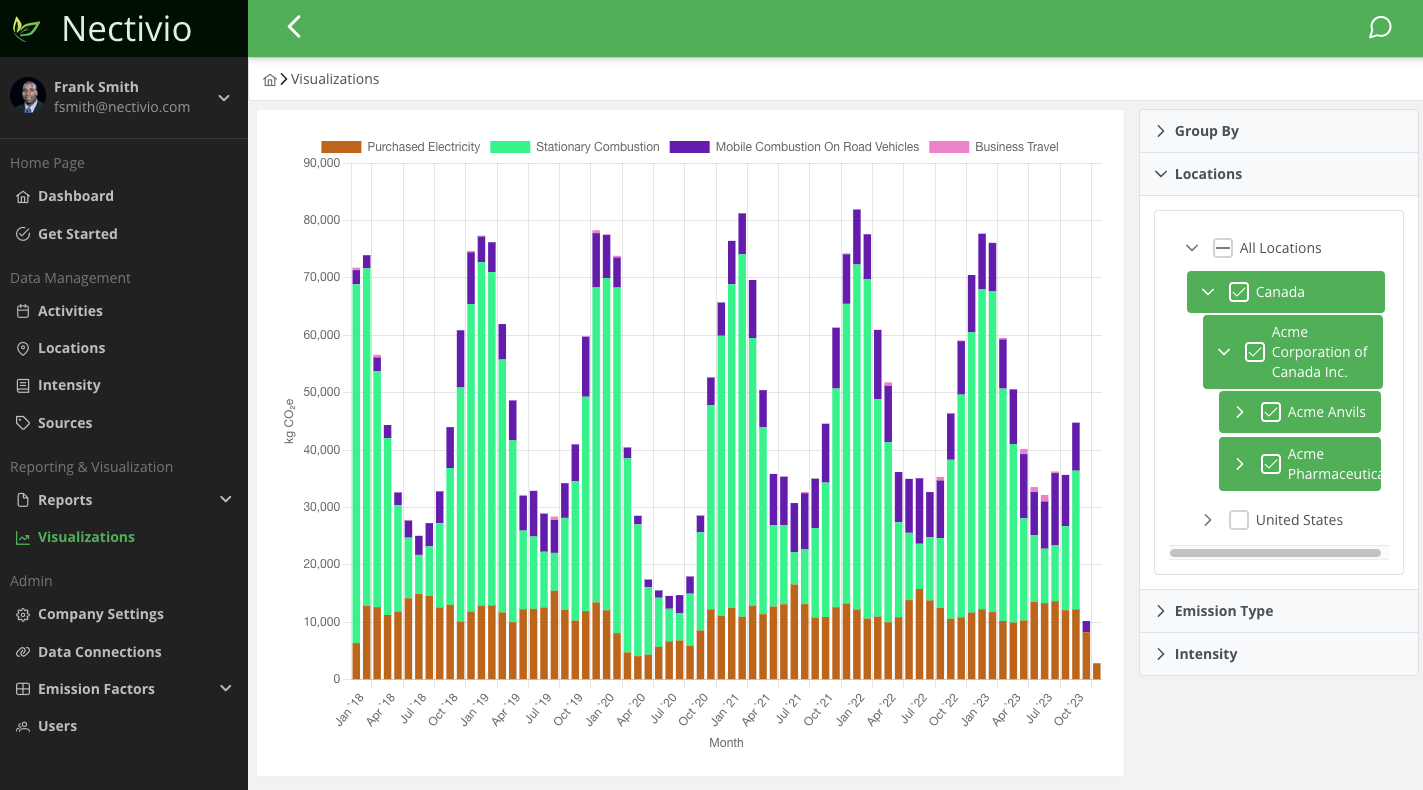
Task: Enable the United States checkbox
Action: point(1239,519)
